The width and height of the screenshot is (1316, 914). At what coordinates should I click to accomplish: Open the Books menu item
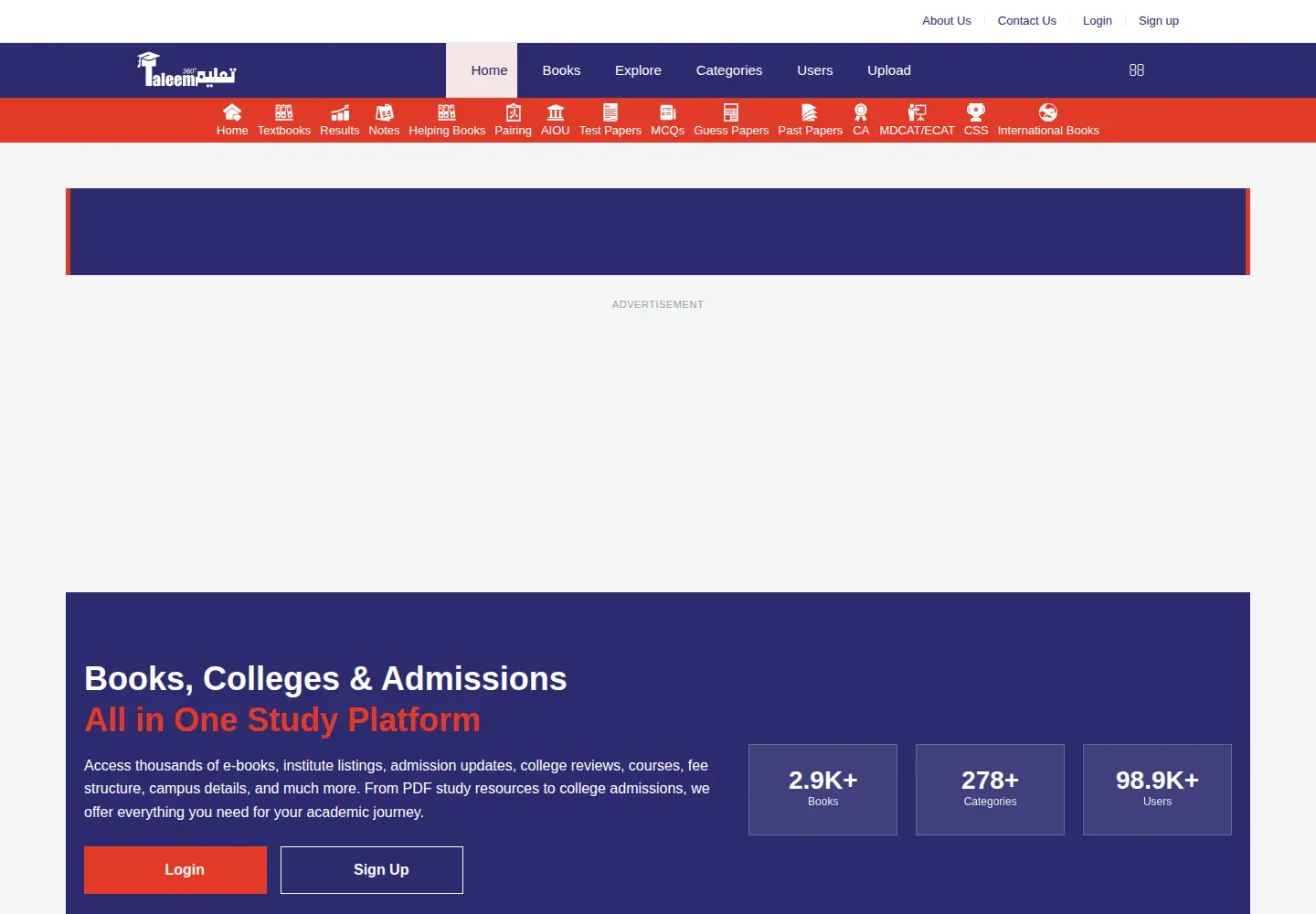(561, 70)
